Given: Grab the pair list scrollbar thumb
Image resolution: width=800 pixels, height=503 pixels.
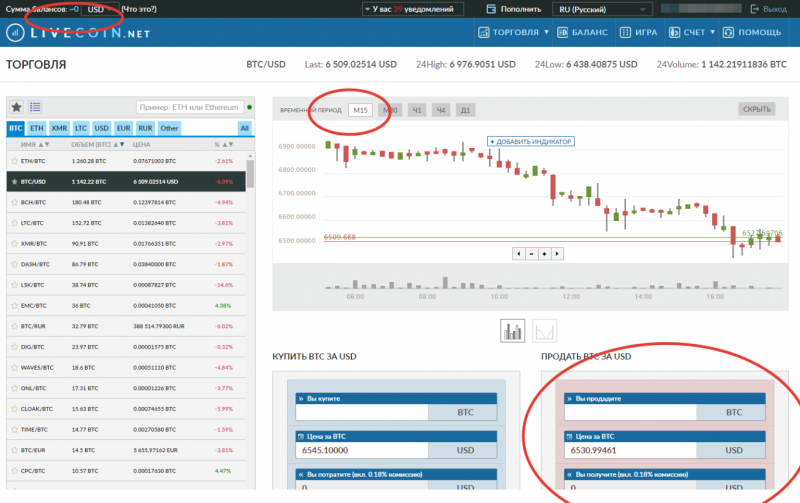Looking at the screenshot, I should pos(250,174).
